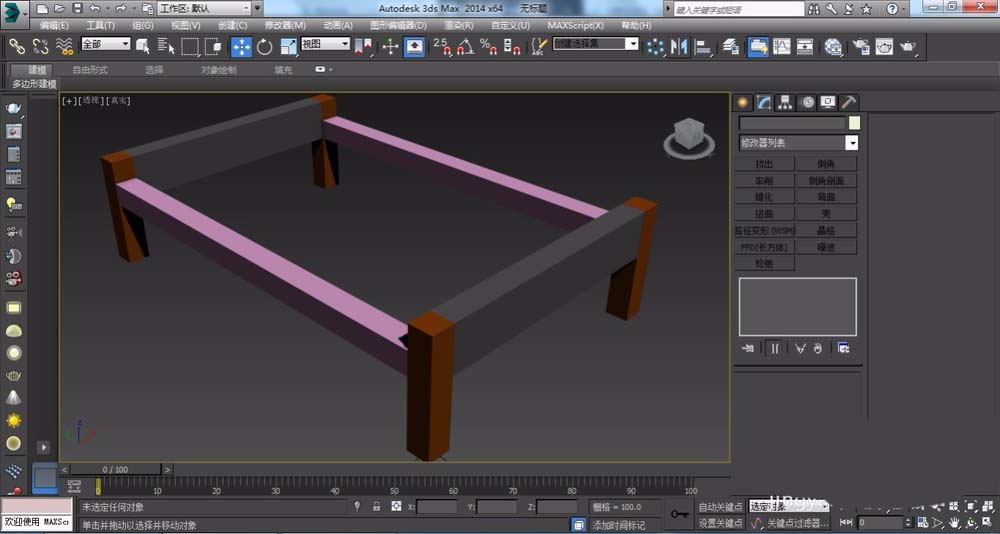The height and width of the screenshot is (534, 1000).
Task: Open the Select by Name list tool
Action: click(166, 47)
